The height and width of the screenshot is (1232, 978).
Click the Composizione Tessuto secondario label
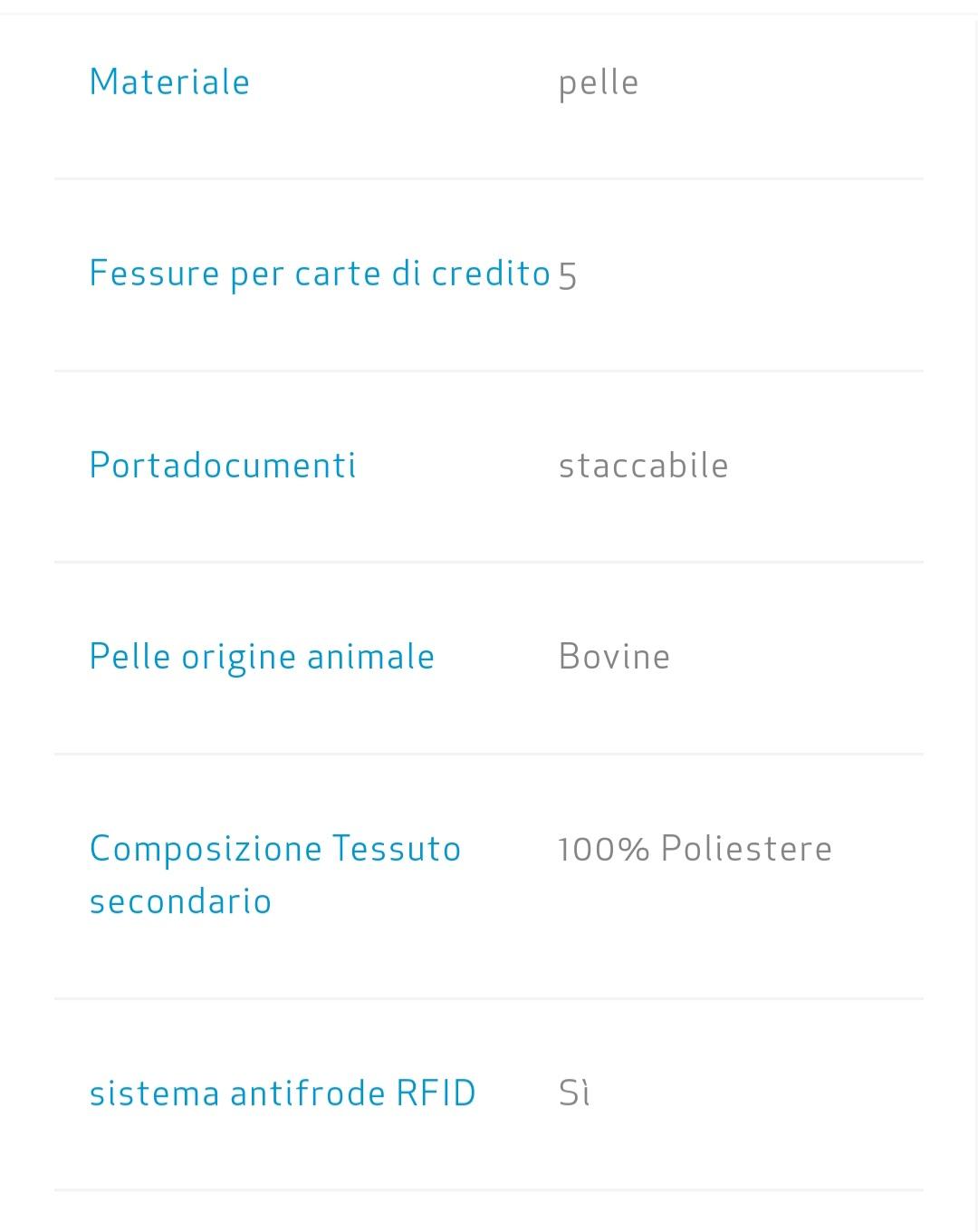point(275,874)
